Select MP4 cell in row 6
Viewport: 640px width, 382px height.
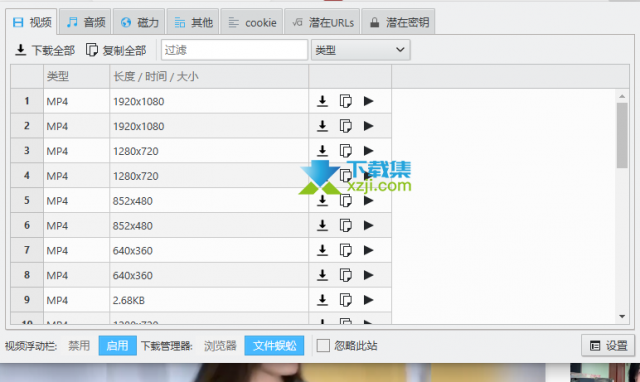[76, 225]
